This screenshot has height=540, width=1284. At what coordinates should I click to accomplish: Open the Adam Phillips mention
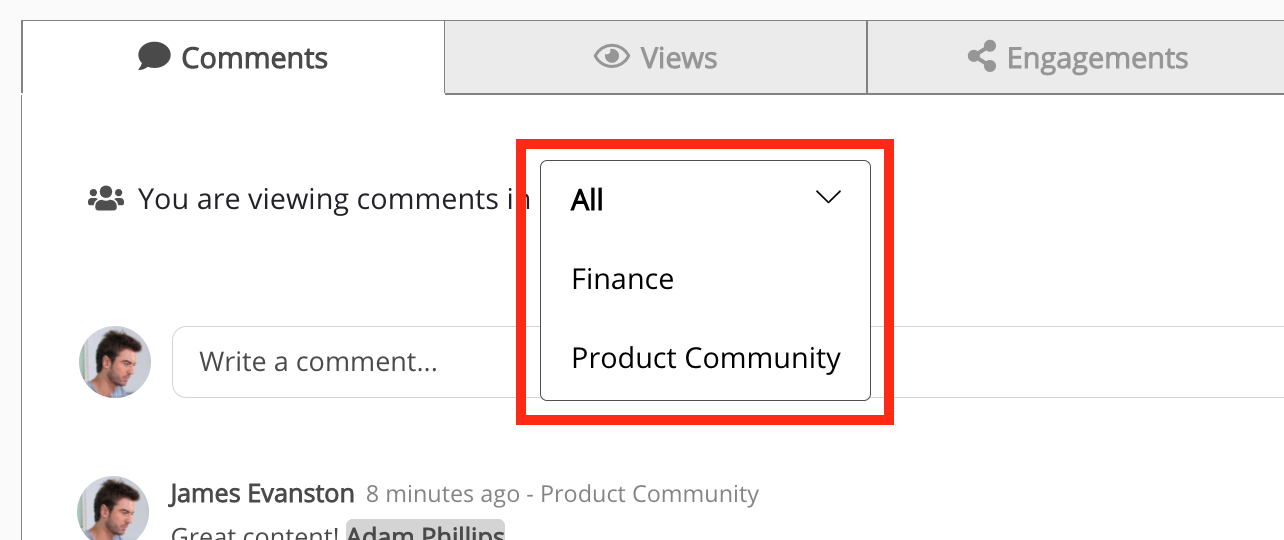pyautogui.click(x=425, y=533)
